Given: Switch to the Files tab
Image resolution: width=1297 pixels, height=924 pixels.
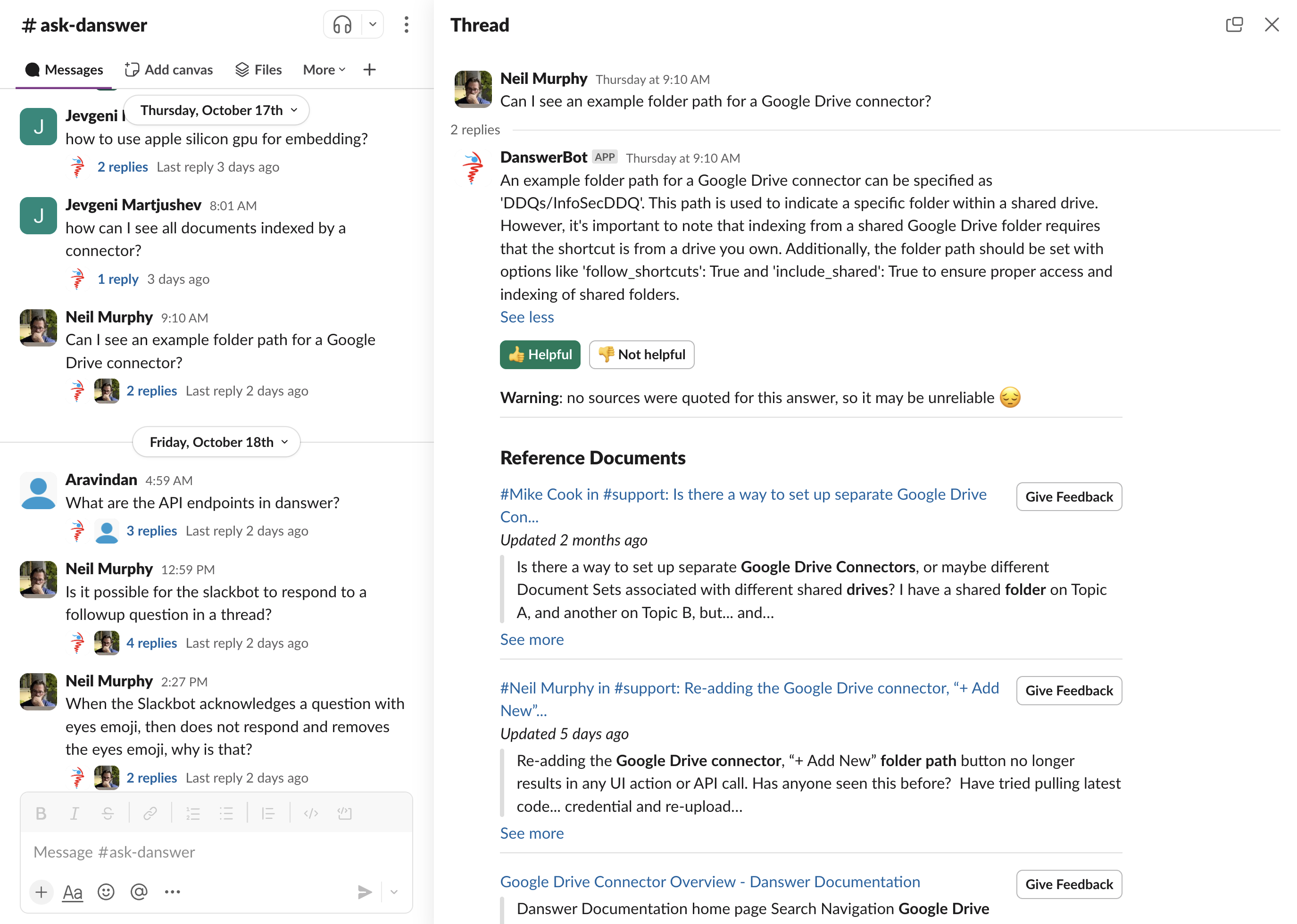Looking at the screenshot, I should 259,69.
